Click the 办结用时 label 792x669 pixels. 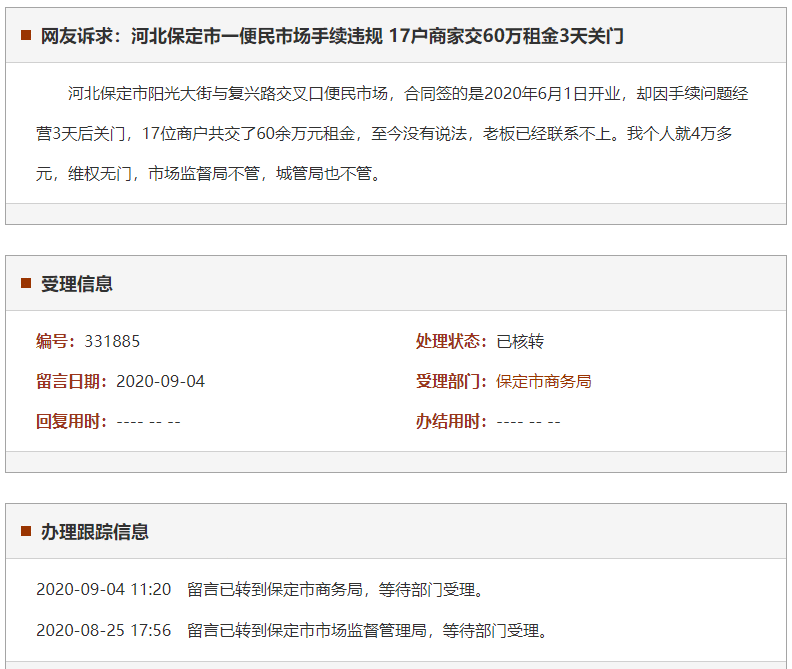coord(452,421)
